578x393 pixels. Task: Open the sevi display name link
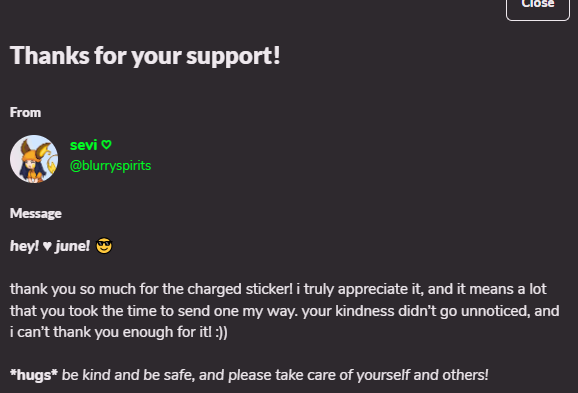click(x=84, y=145)
